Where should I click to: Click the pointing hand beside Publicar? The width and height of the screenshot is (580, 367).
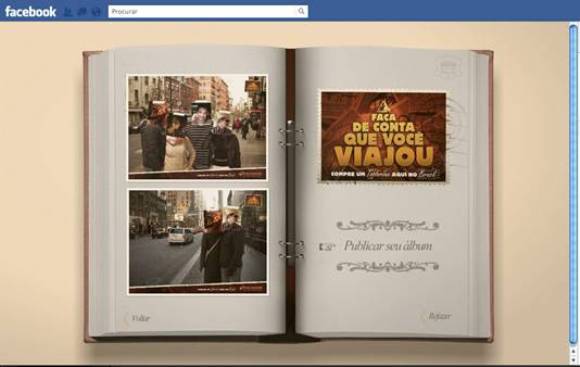point(326,247)
